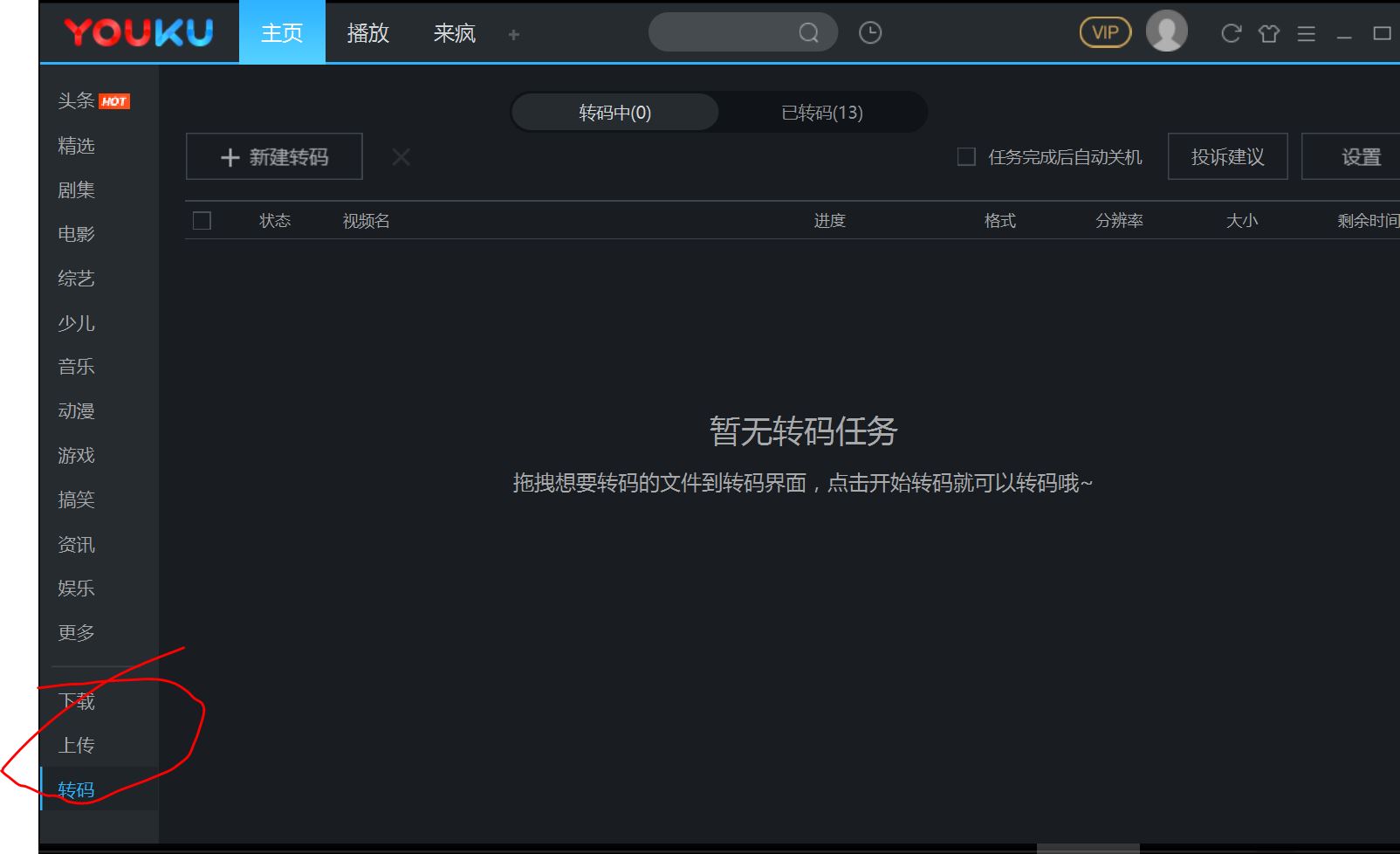The image size is (1400, 854).
Task: Open 下载 in the sidebar
Action: tap(76, 700)
